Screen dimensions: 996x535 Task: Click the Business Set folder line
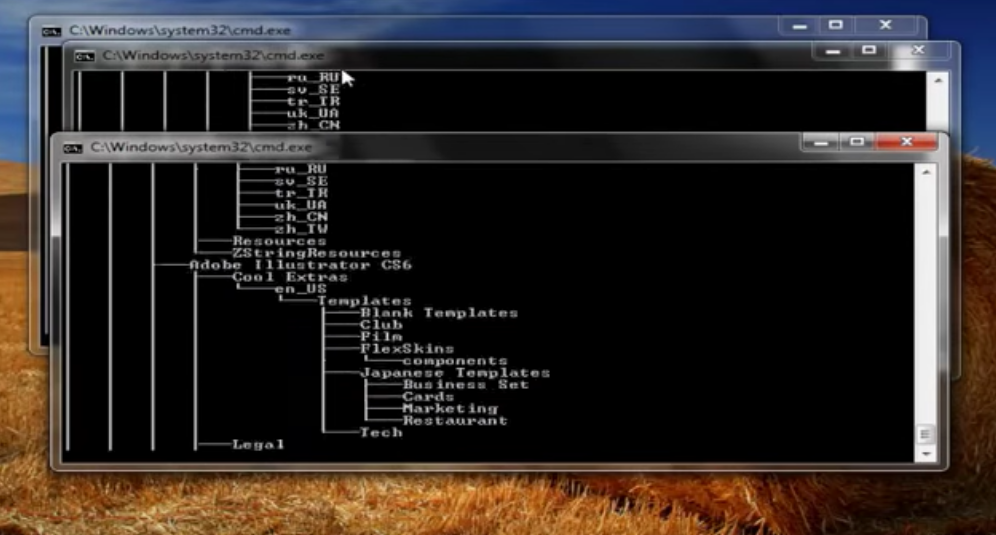(466, 385)
